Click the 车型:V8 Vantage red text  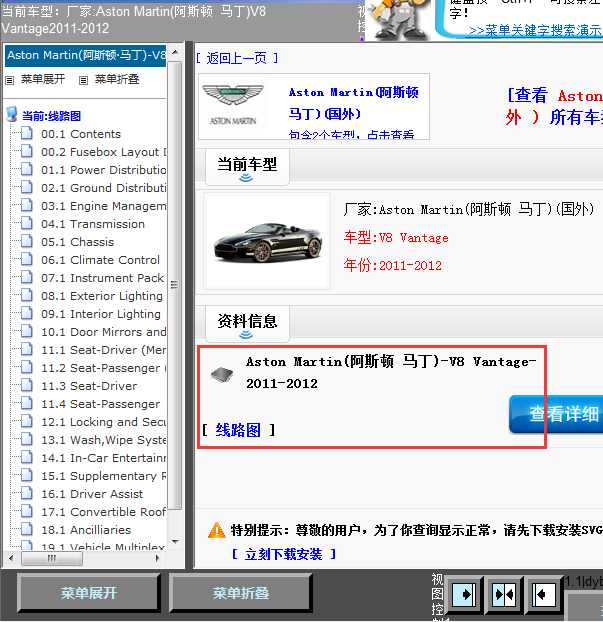pyautogui.click(x=396, y=238)
